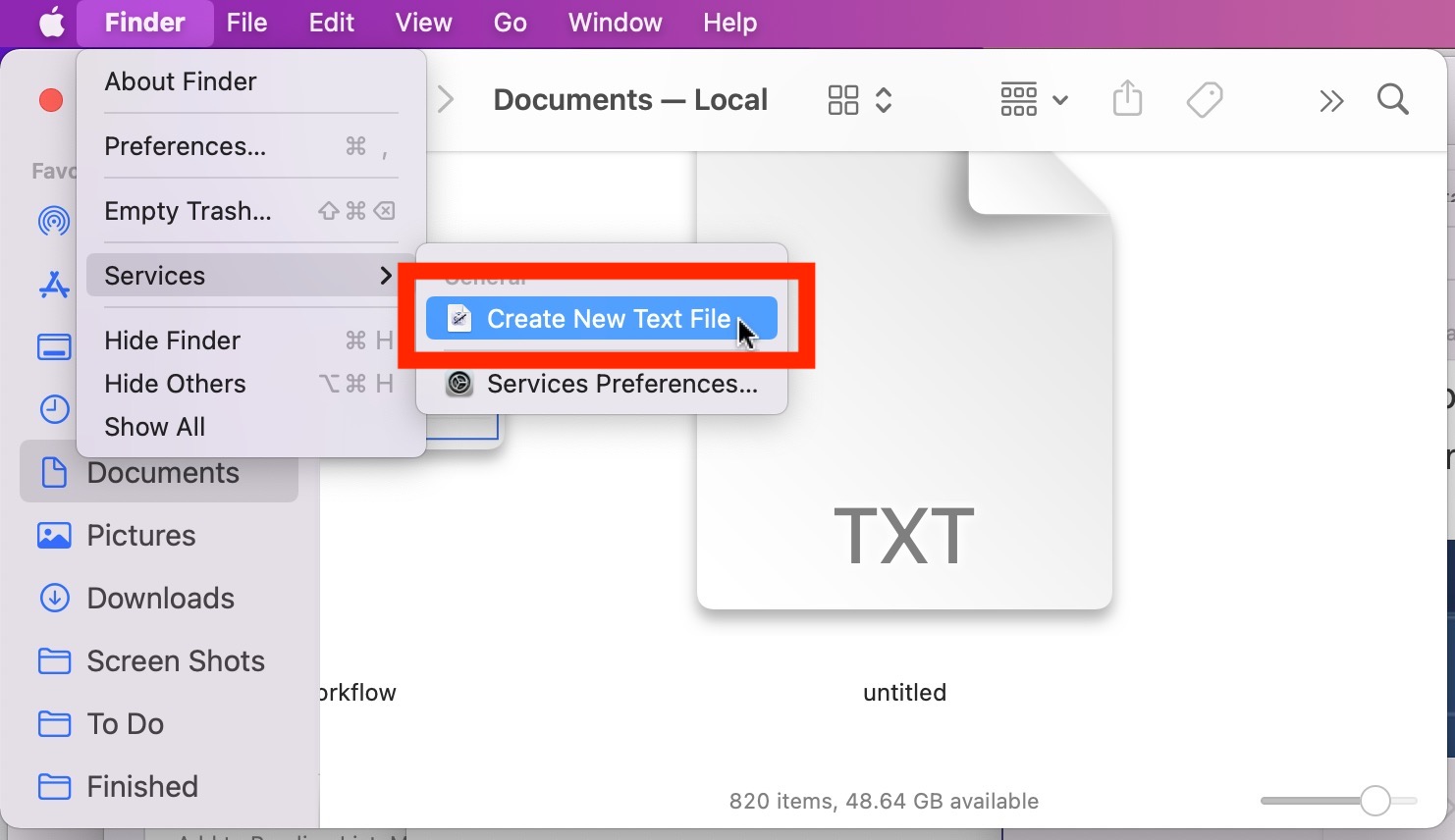Adjust the icon size slider at bottom right
The image size is (1455, 840).
click(x=1374, y=801)
